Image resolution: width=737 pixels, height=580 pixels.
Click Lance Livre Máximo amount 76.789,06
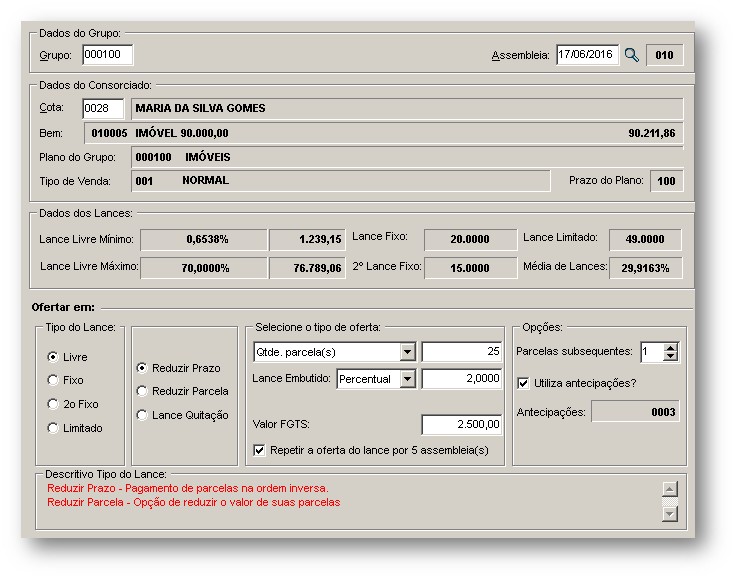[x=307, y=268]
